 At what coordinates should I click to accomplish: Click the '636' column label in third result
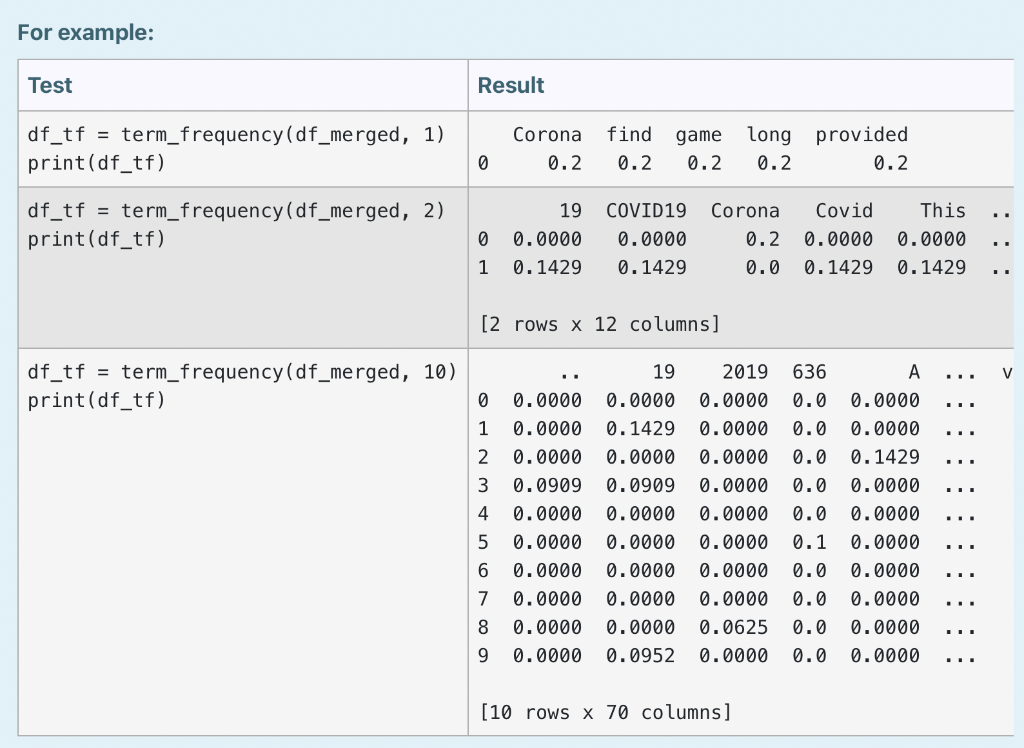809,372
